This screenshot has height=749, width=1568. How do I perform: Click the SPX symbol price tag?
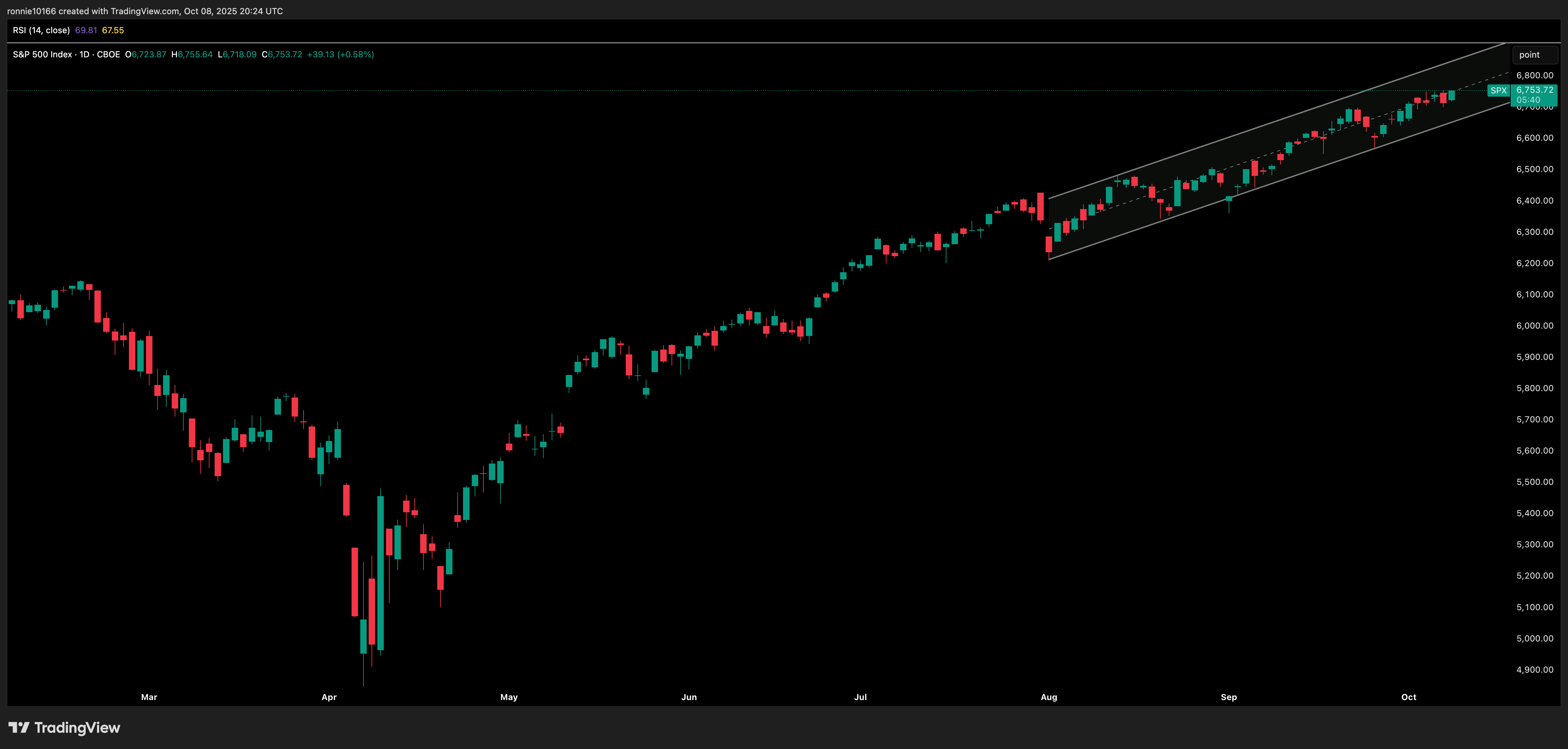tap(1498, 91)
